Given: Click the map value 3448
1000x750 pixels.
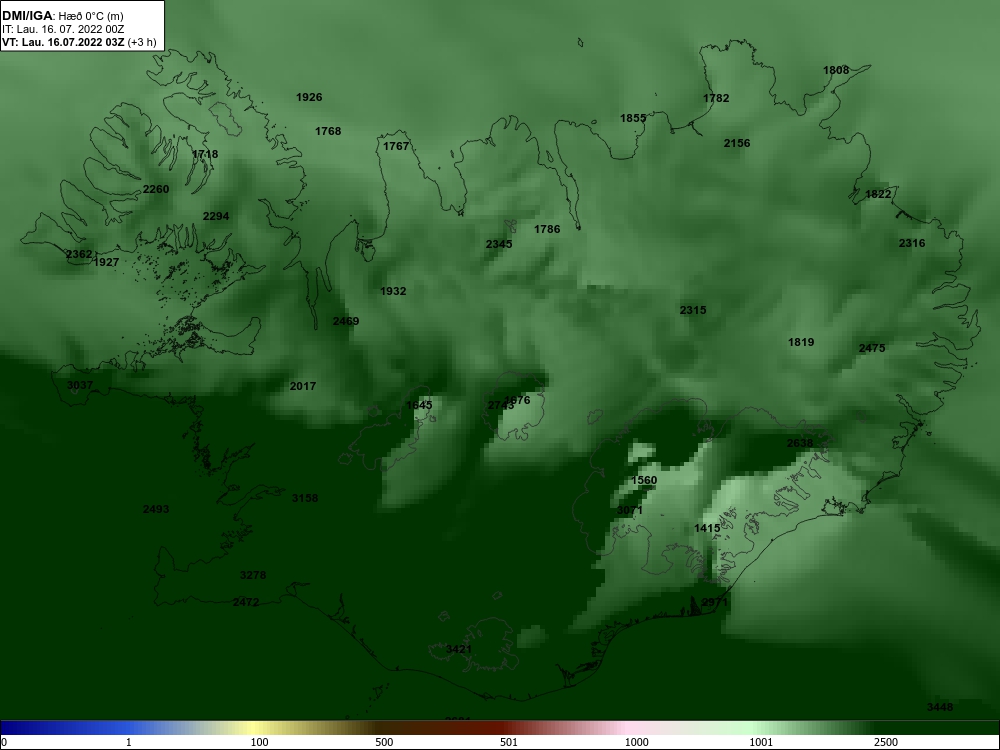Looking at the screenshot, I should [940, 707].
